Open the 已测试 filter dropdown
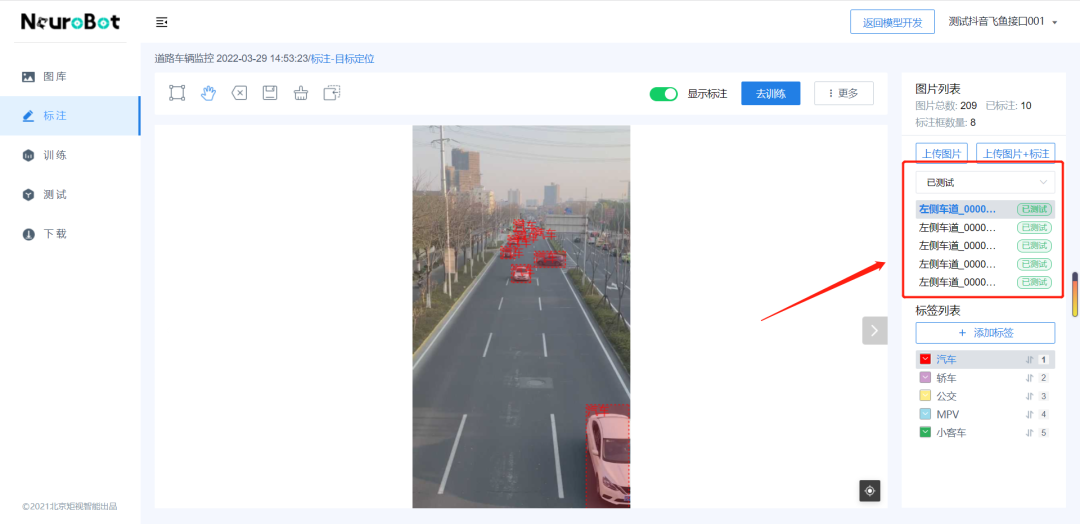This screenshot has height=524, width=1080. (985, 182)
